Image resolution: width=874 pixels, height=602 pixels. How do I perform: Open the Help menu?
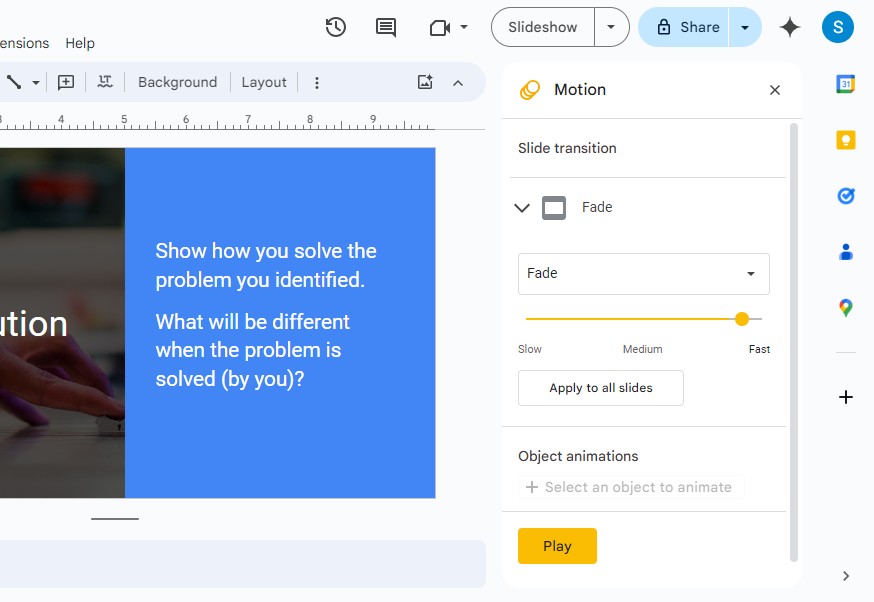click(x=80, y=43)
